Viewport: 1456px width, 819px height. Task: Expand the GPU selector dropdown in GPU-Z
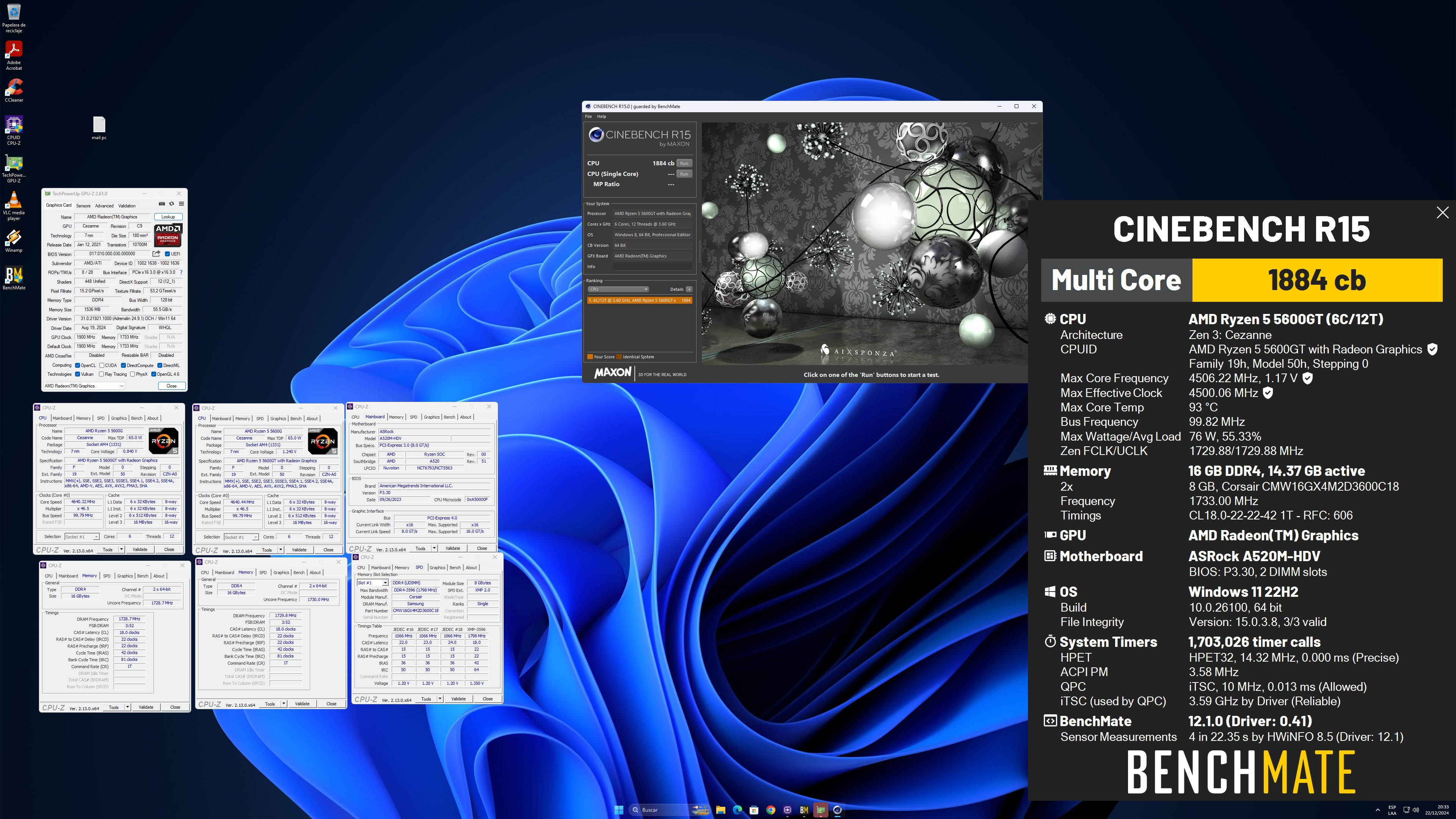(84, 386)
